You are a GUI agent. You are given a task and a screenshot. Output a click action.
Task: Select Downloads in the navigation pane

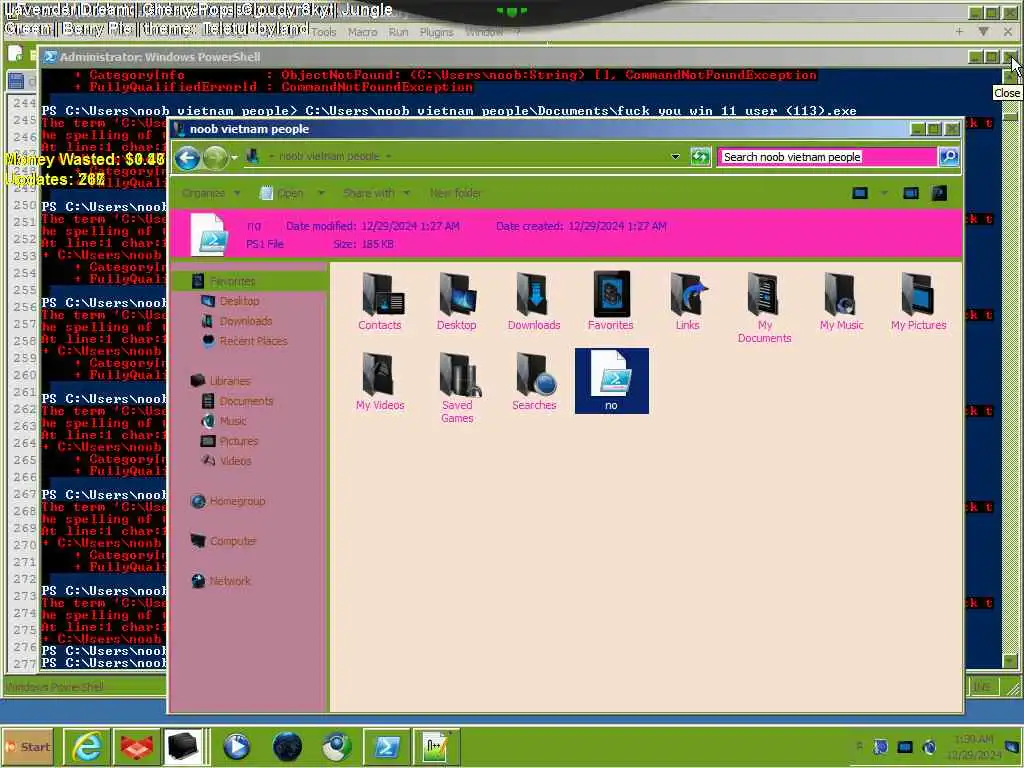pyautogui.click(x=236, y=321)
